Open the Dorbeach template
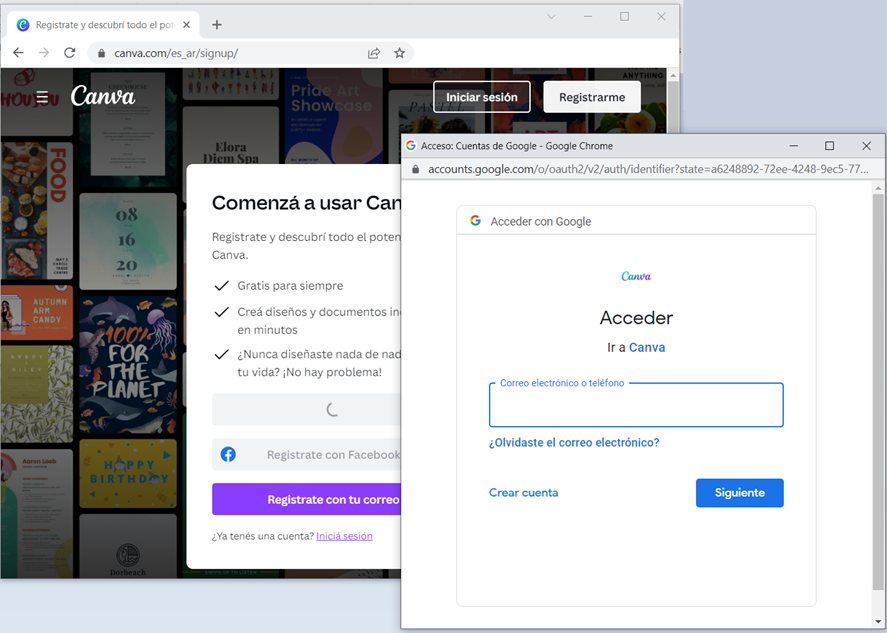 128,546
